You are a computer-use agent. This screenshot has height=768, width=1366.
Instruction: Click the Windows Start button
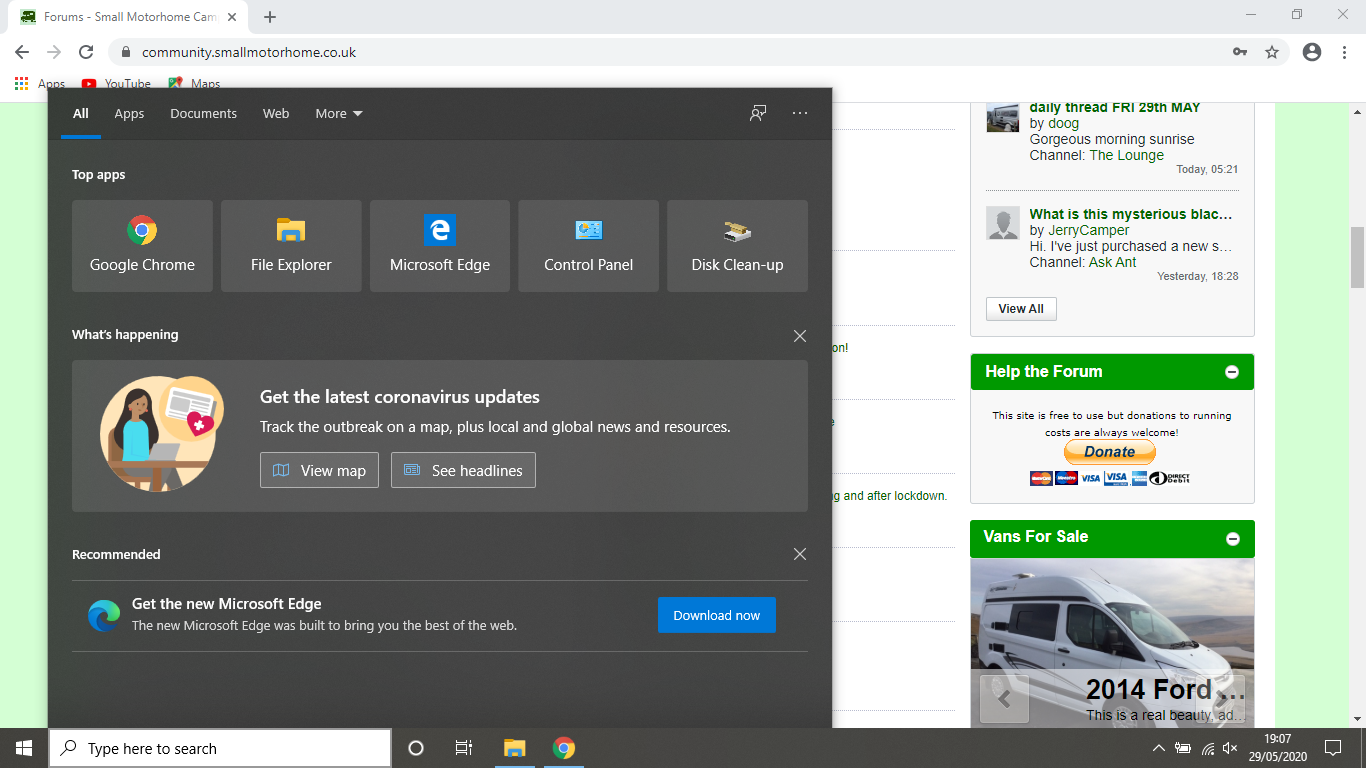24,748
